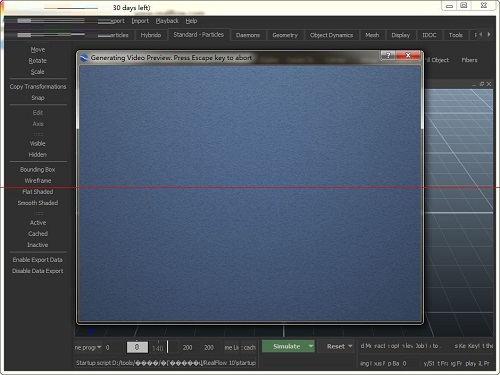Image resolution: width=500 pixels, height=375 pixels.
Task: Open the Playback menu
Action: 167,21
